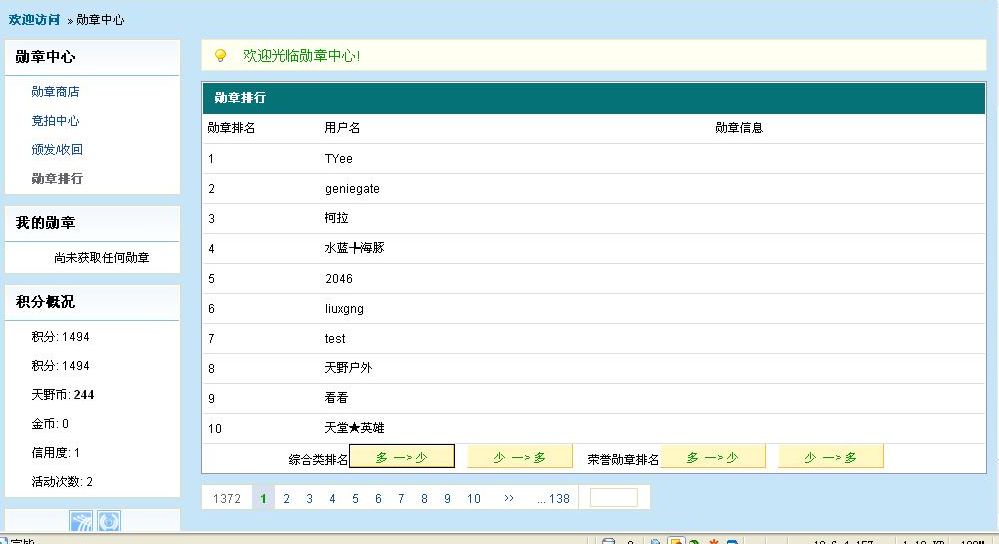999x544 pixels.
Task: Click username 水蓝十海豚 in rank 4
Action: (x=354, y=248)
